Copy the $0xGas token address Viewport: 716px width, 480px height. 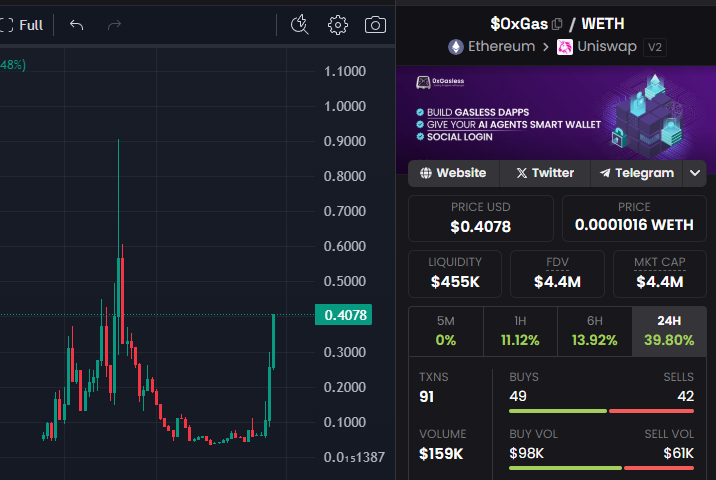[x=557, y=24]
